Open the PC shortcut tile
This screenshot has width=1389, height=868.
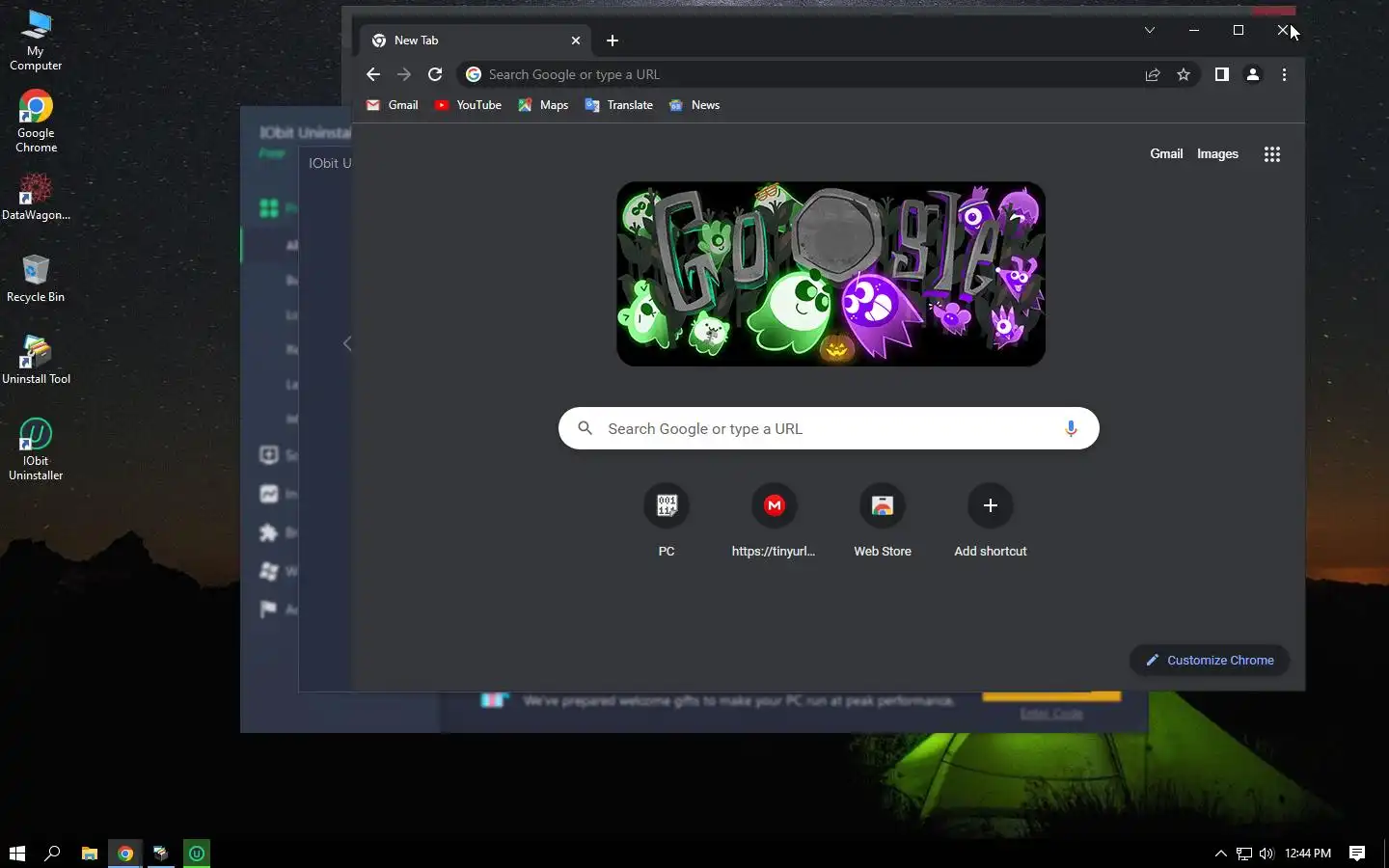coord(667,520)
